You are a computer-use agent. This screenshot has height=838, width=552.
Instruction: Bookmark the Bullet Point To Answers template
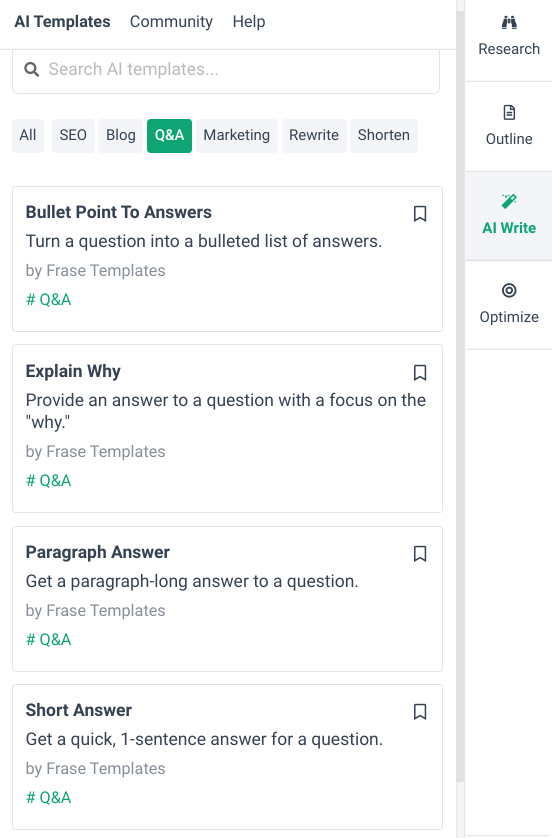[x=420, y=214]
